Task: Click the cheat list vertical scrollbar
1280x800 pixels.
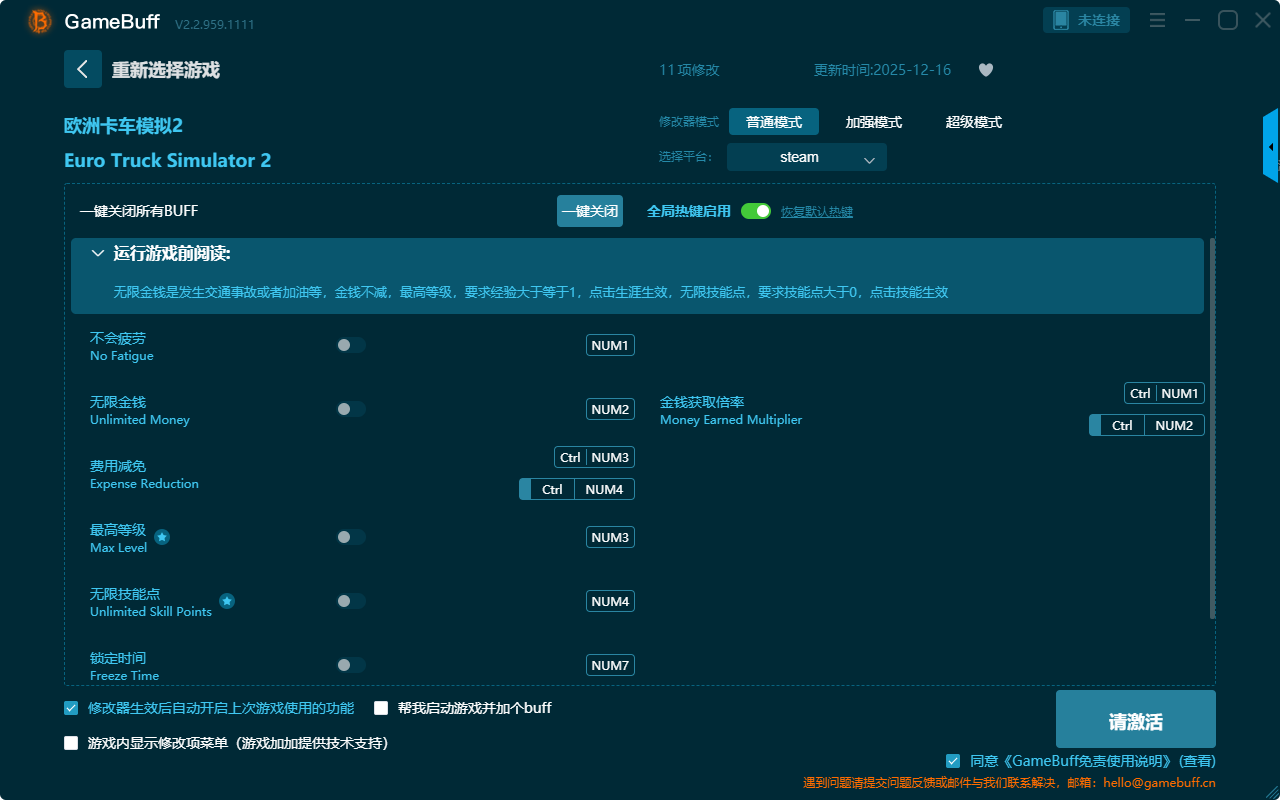Action: point(1212,428)
